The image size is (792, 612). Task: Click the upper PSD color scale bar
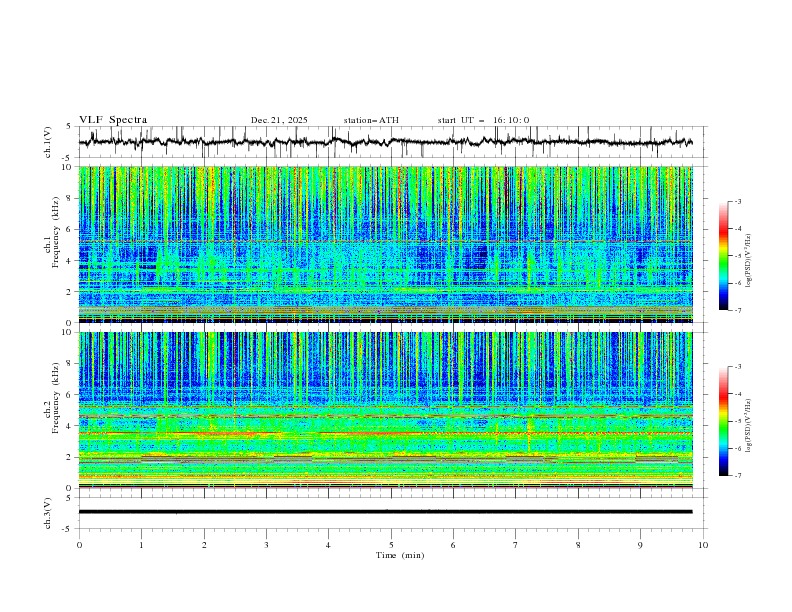pos(723,256)
